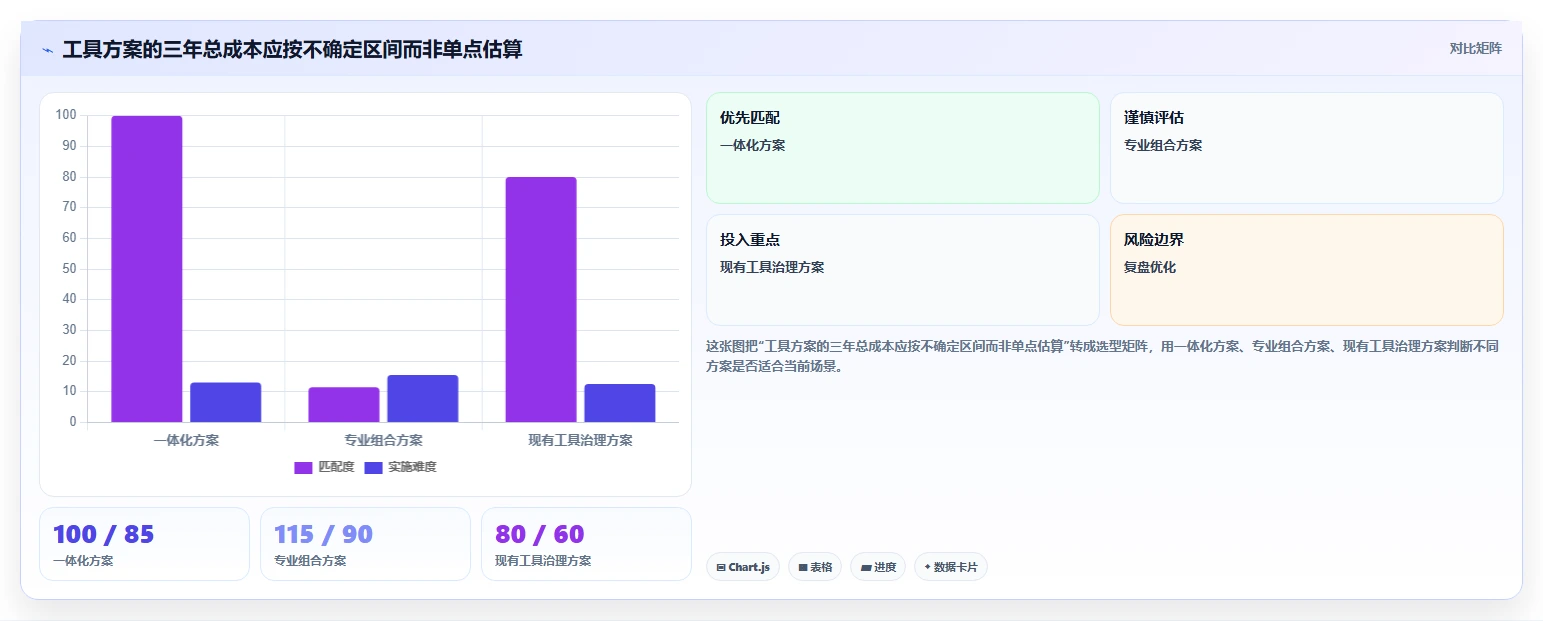Click the lightning icon beside the title

click(47, 50)
